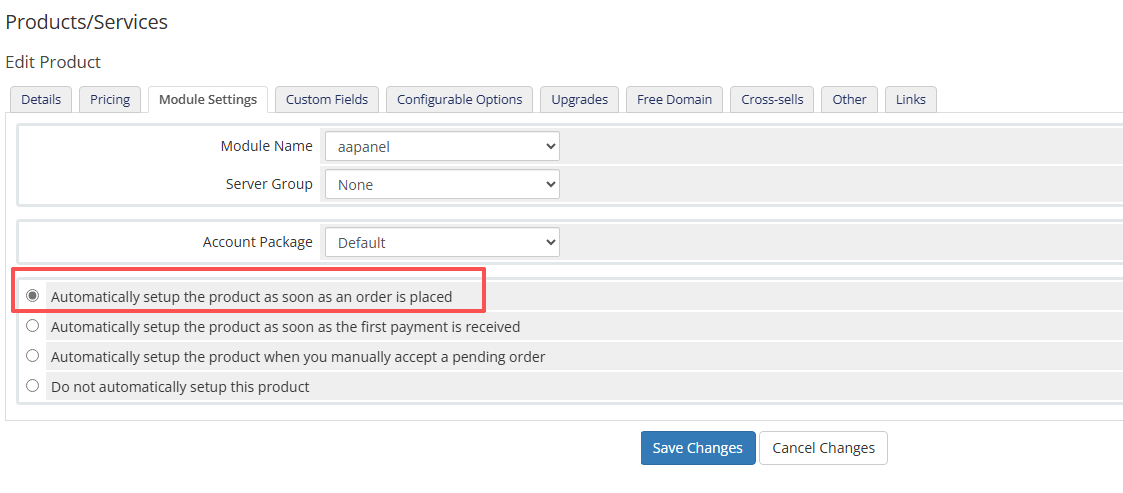Click the Products/Services page heading
The width and height of the screenshot is (1123, 493).
87,22
